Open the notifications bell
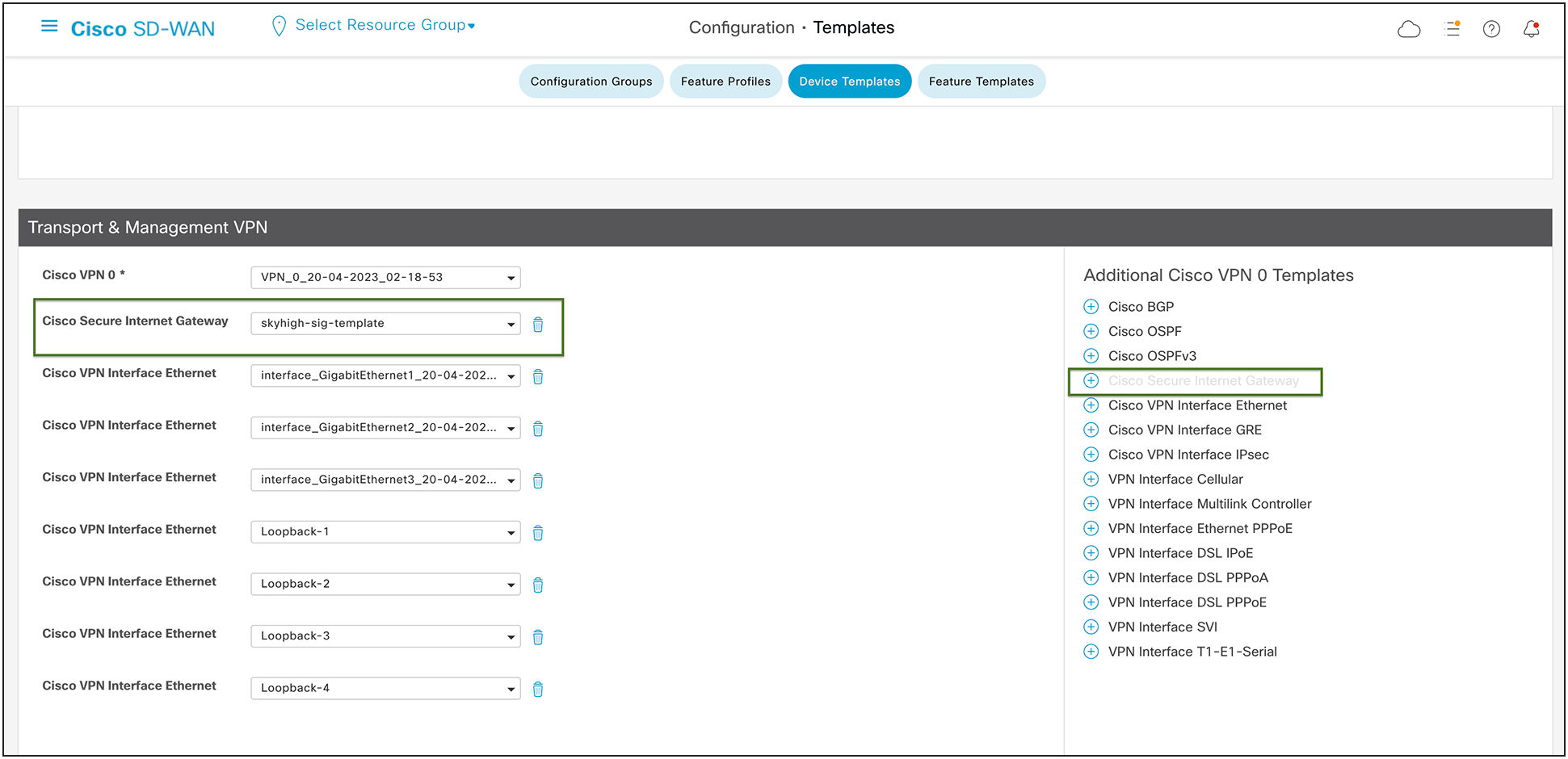 (x=1531, y=29)
